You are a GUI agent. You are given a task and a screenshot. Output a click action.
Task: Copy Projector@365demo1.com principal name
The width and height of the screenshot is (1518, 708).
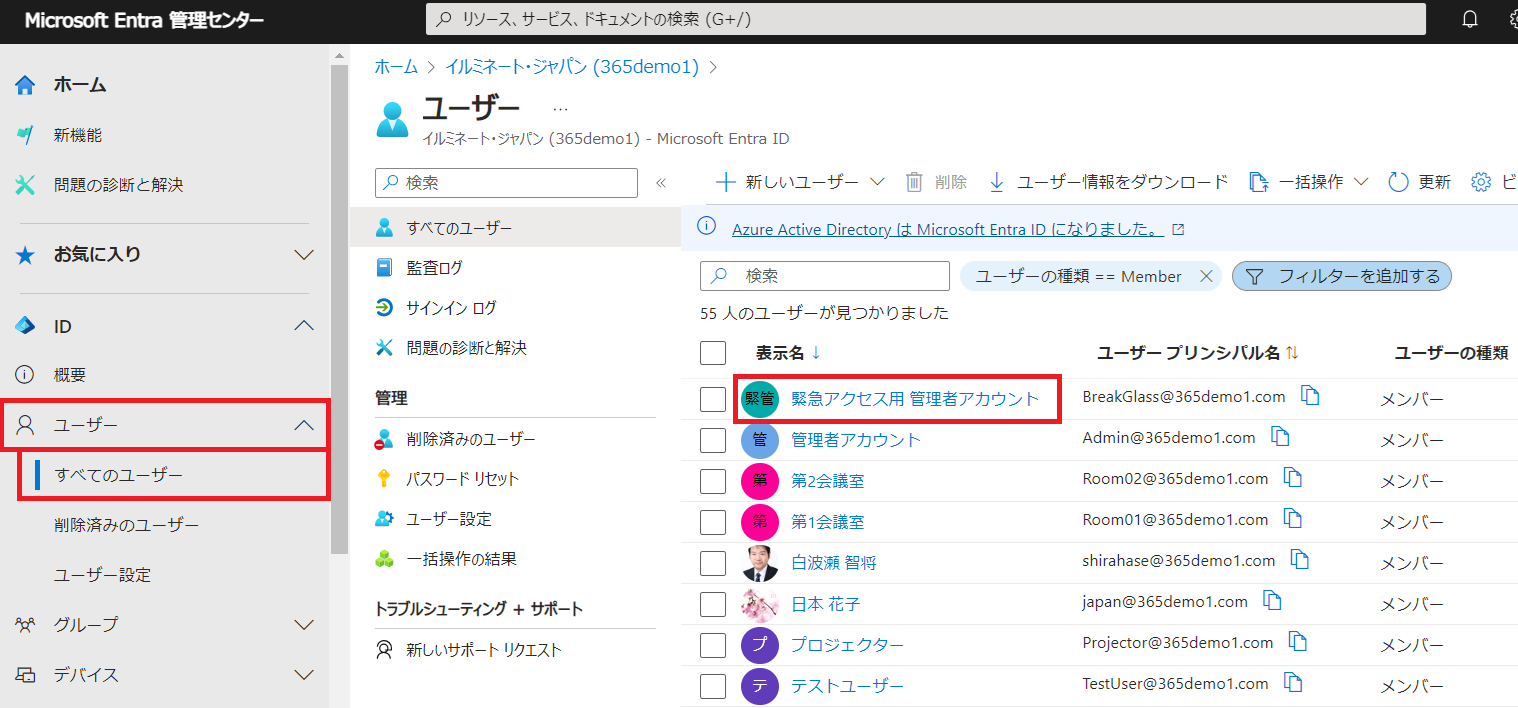tap(1298, 641)
